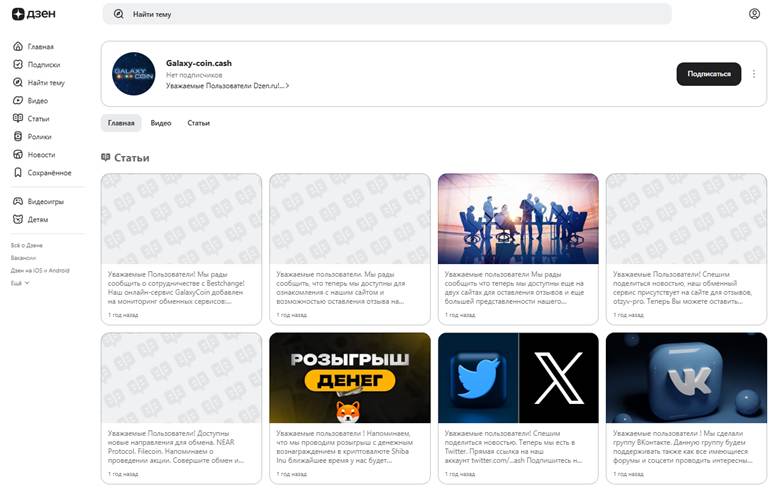772x488 pixels.
Task: Open Подписки icon in sidebar
Action: click(x=18, y=65)
